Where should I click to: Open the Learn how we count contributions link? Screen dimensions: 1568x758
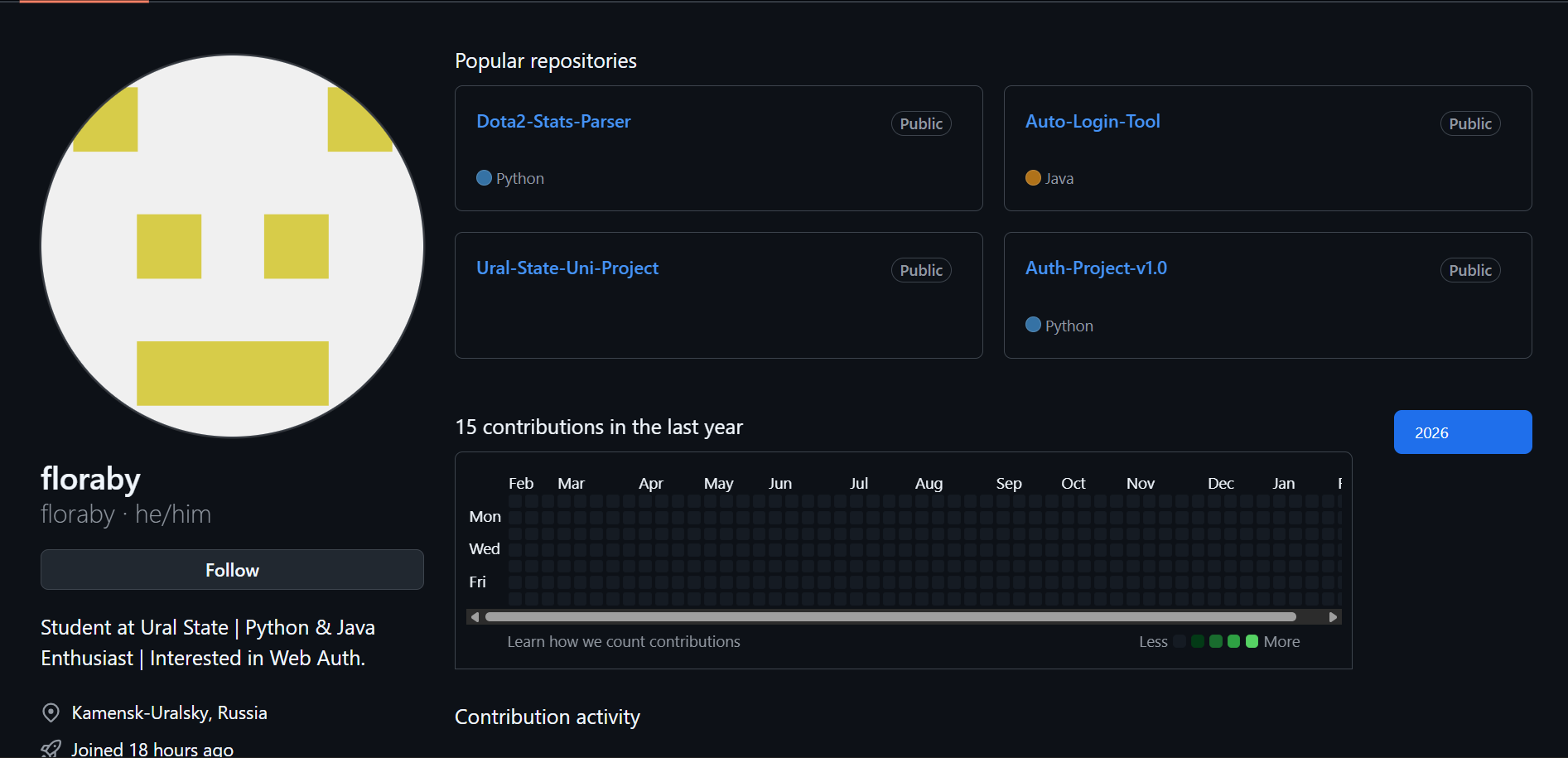pyautogui.click(x=624, y=641)
